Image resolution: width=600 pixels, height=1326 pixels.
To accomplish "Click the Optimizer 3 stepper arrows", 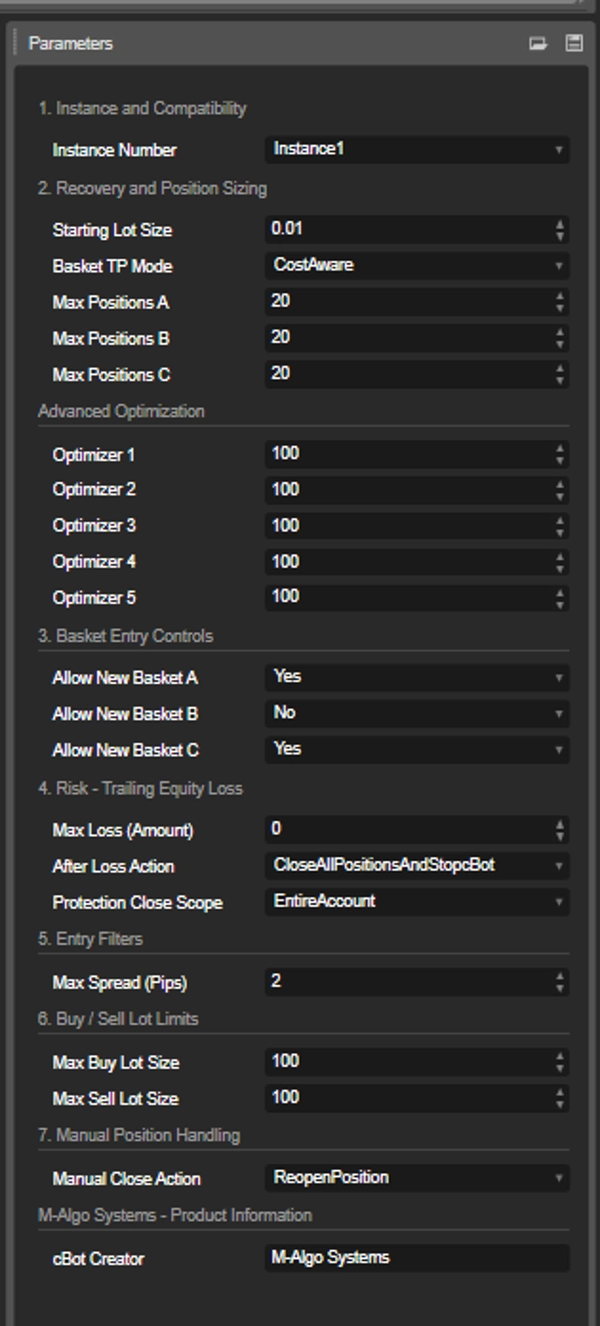I will [560, 526].
